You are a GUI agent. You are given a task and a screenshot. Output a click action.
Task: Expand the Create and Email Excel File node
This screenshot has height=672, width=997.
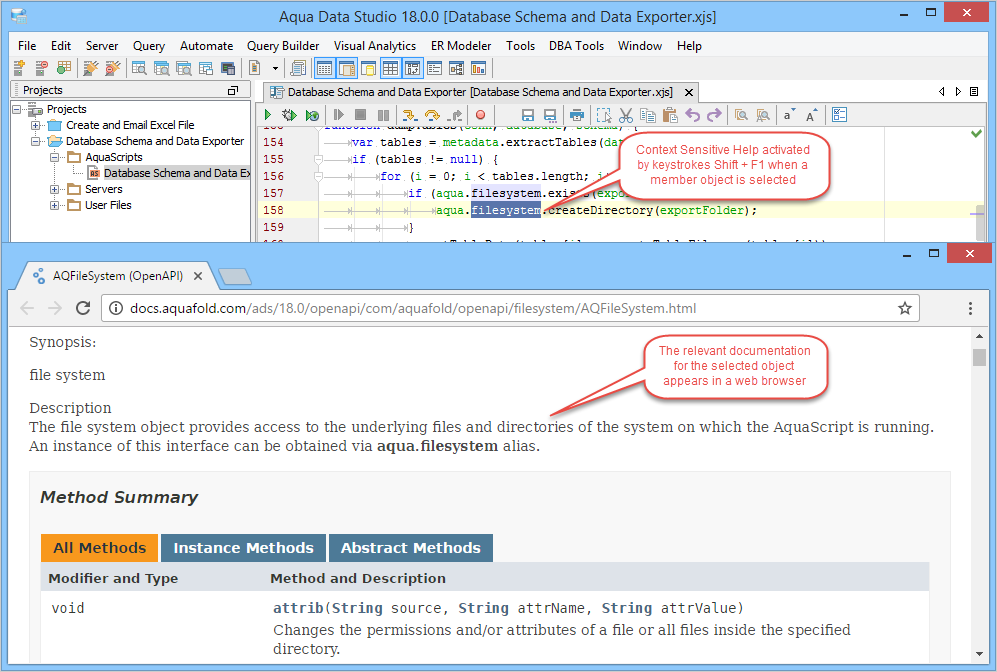(36, 125)
